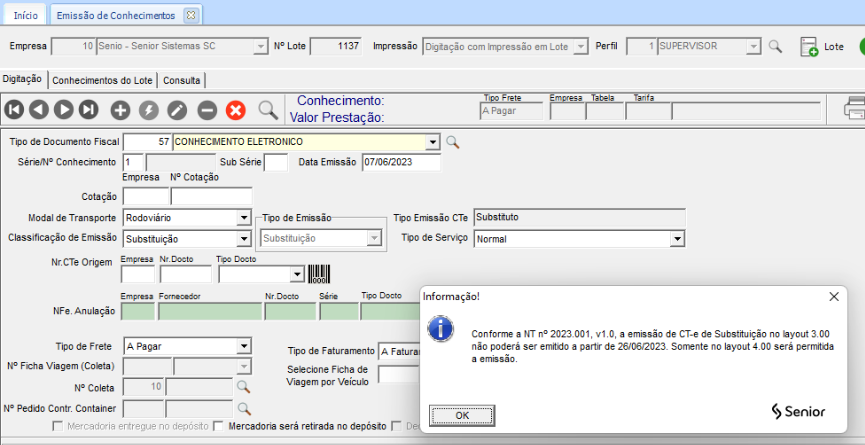Viewport: 865px width, 445px height.
Task: Open Perfil SUPERVISOR dropdown
Action: coord(754,47)
